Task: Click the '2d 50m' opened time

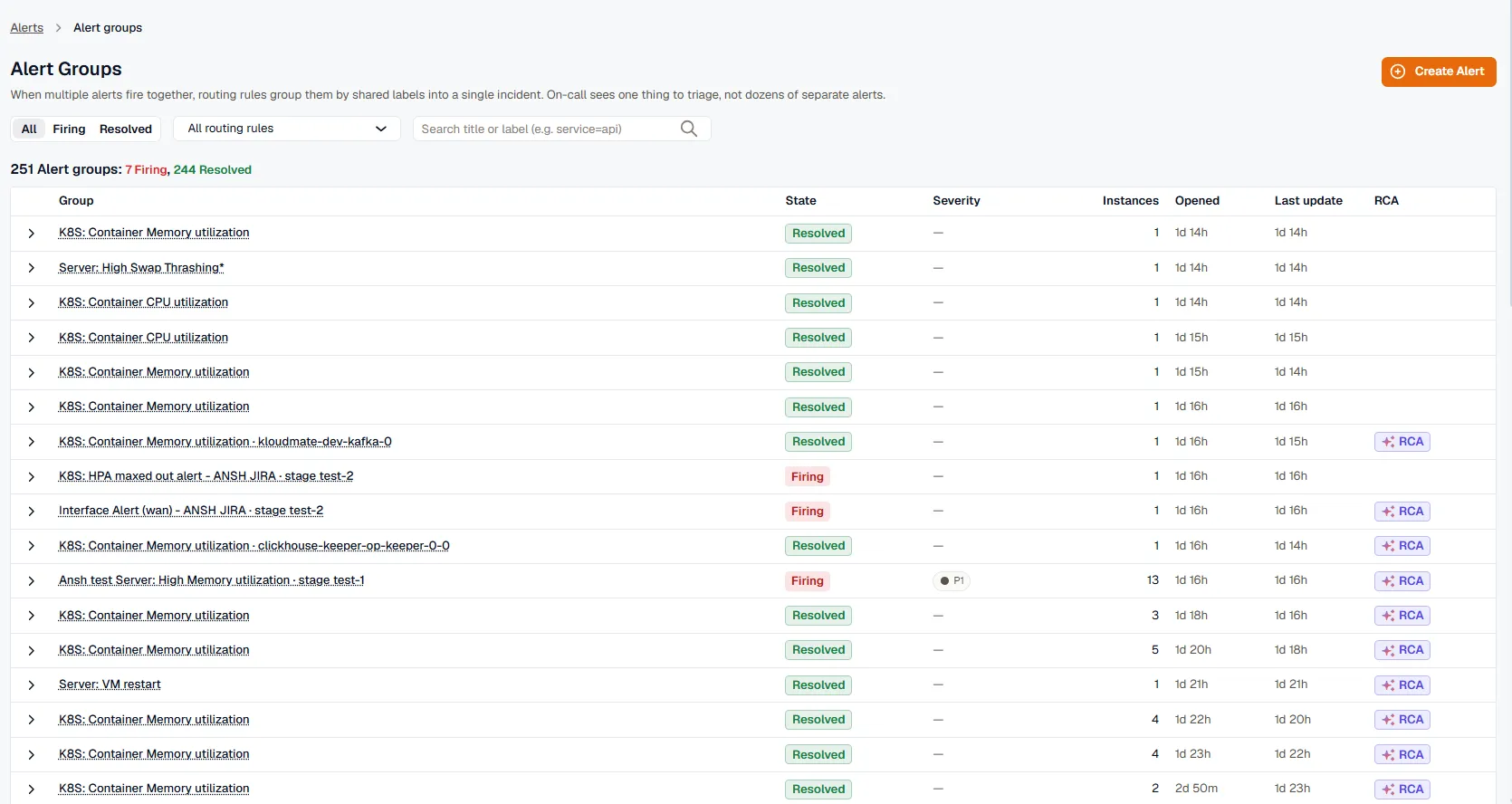Action: 1196,789
